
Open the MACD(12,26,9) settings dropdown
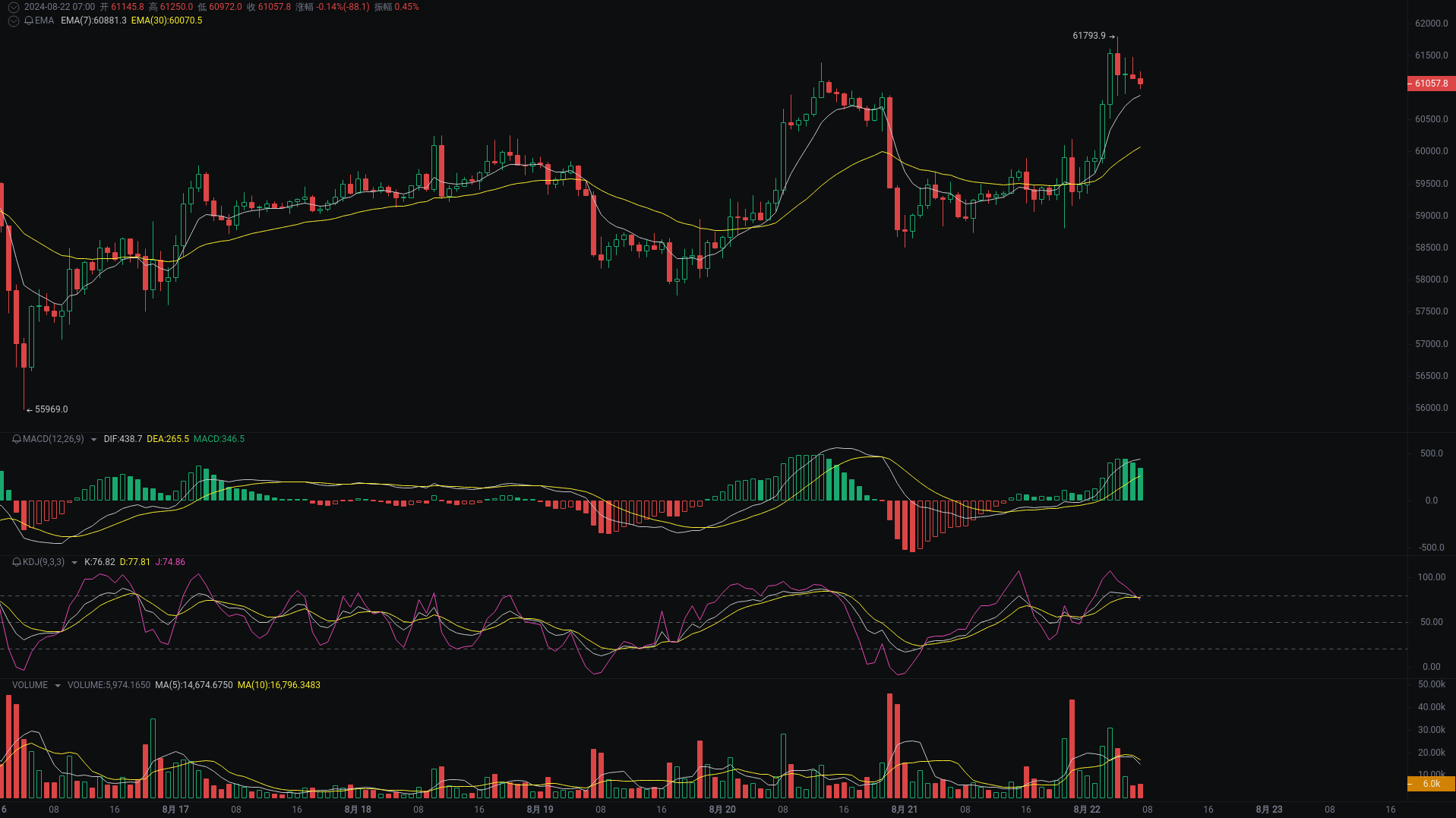coord(93,439)
